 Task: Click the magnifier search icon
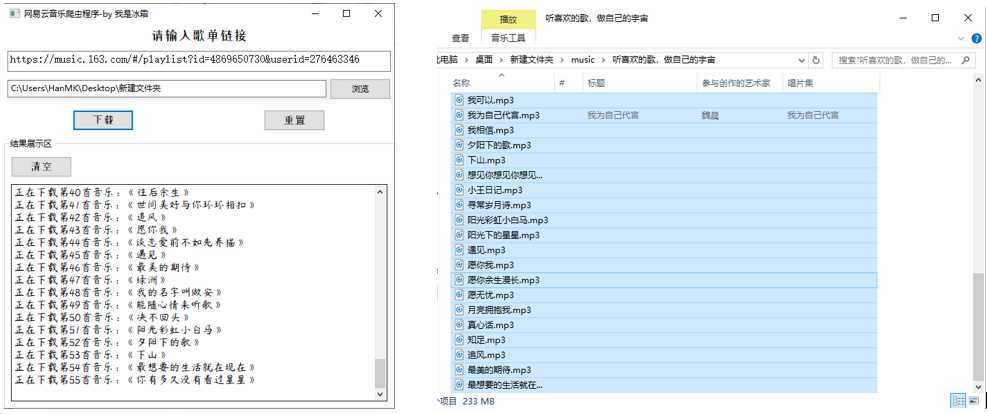pos(966,60)
